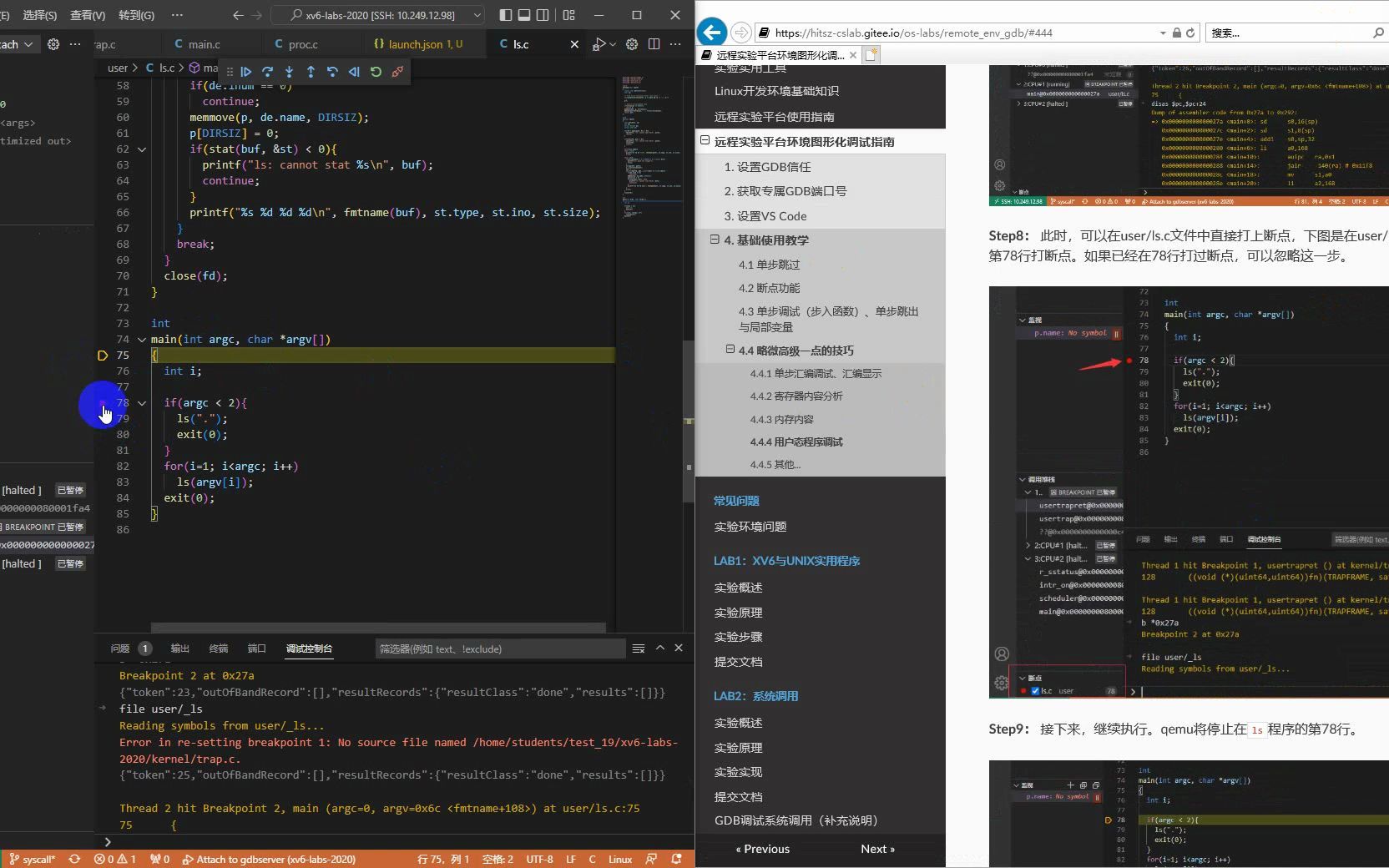Image resolution: width=1389 pixels, height=868 pixels.
Task: Go to the Previous page link
Action: click(x=762, y=849)
